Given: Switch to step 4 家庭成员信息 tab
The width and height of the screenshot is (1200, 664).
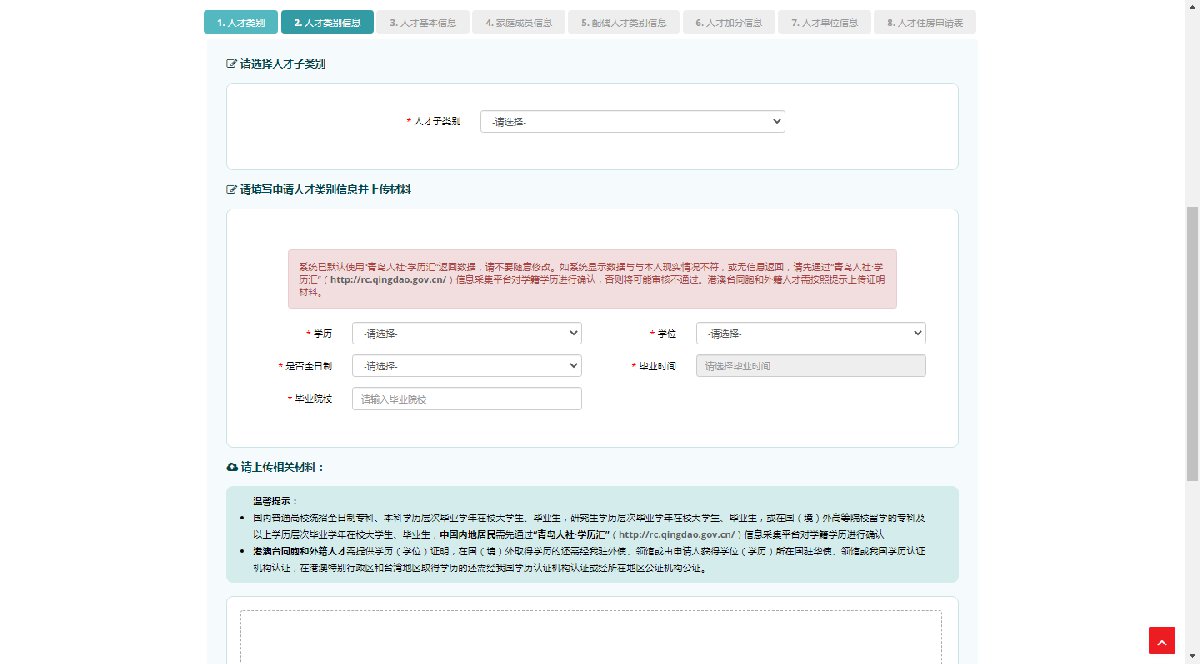Looking at the screenshot, I should click(x=518, y=22).
